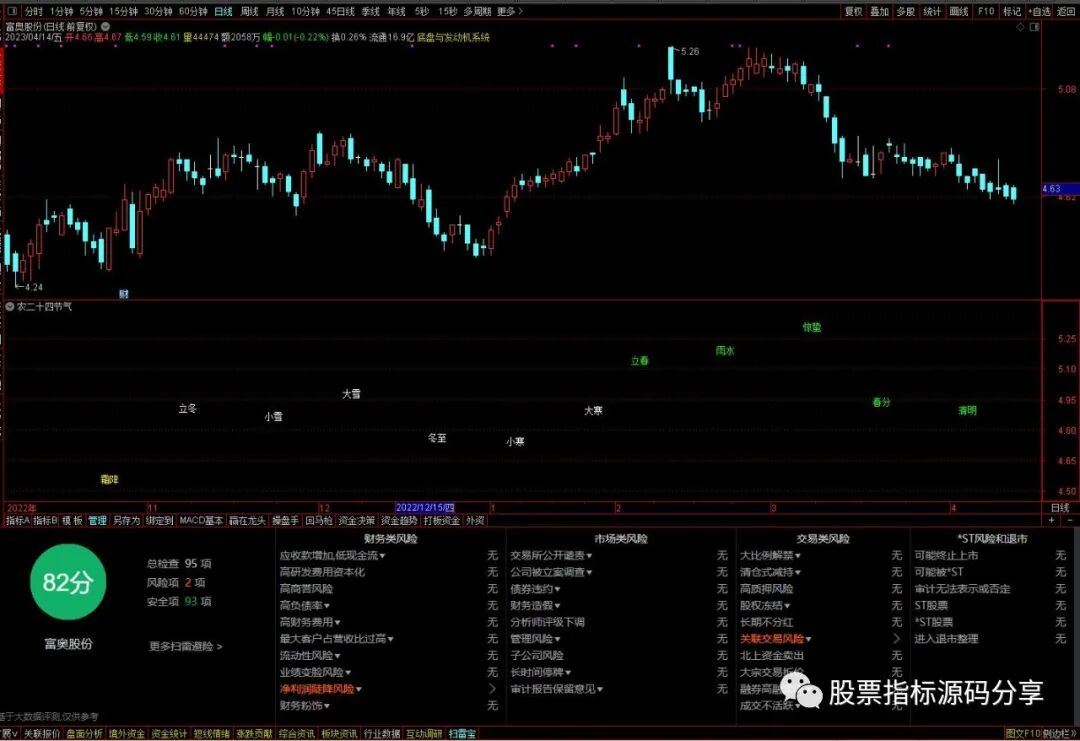This screenshot has height=741, width=1080.
Task: Expand 更多 periods list
Action: [510, 12]
